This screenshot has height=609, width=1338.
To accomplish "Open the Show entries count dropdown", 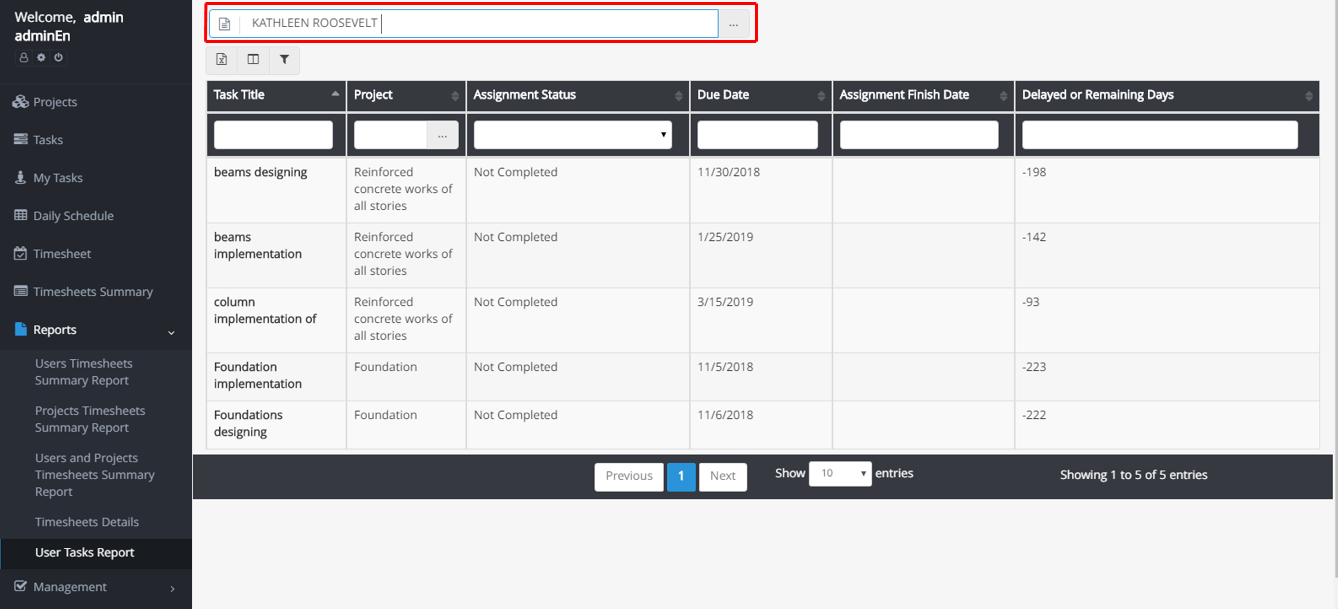I will (840, 474).
